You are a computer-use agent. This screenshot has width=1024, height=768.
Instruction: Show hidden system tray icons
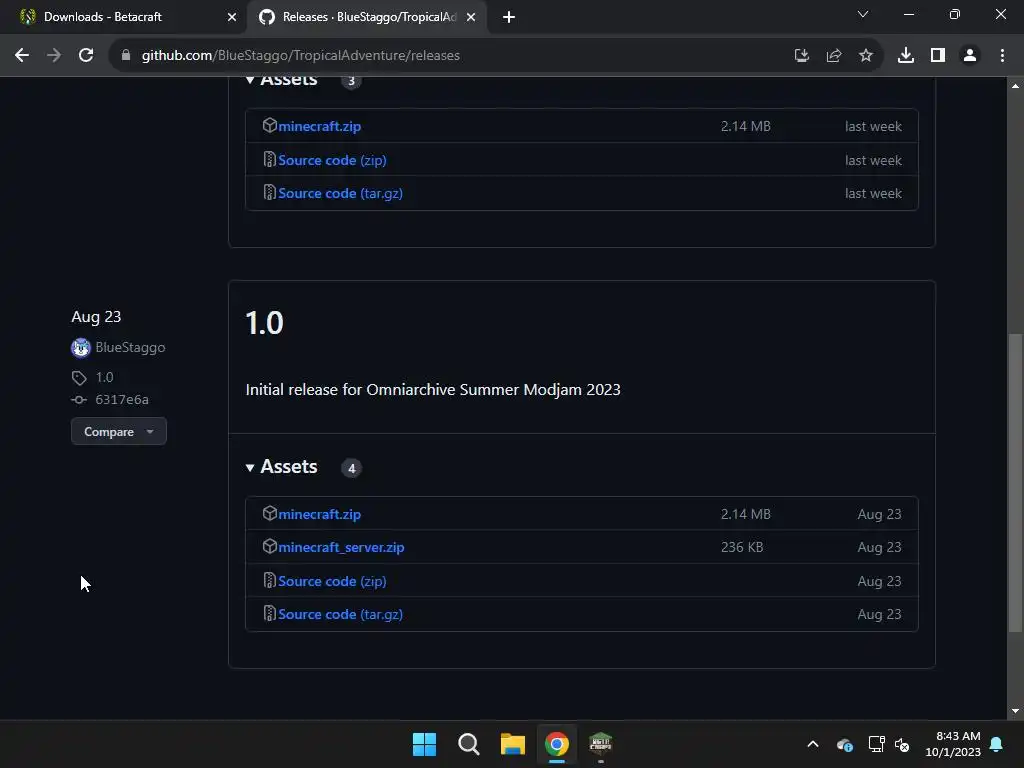click(x=813, y=744)
